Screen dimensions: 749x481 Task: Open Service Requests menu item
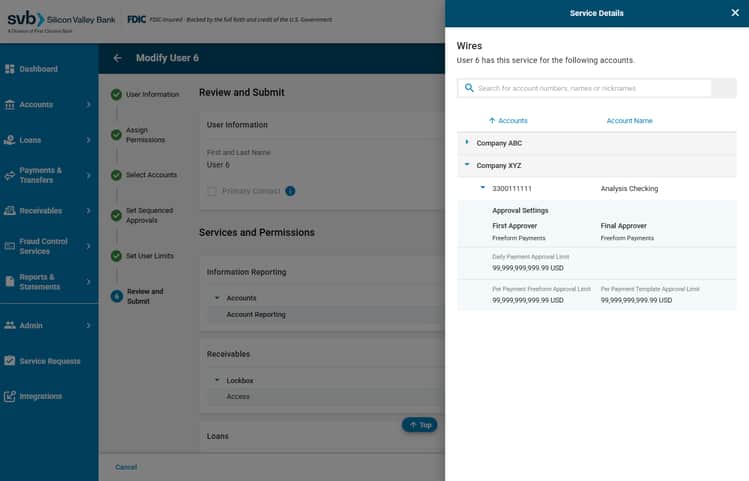click(x=50, y=361)
